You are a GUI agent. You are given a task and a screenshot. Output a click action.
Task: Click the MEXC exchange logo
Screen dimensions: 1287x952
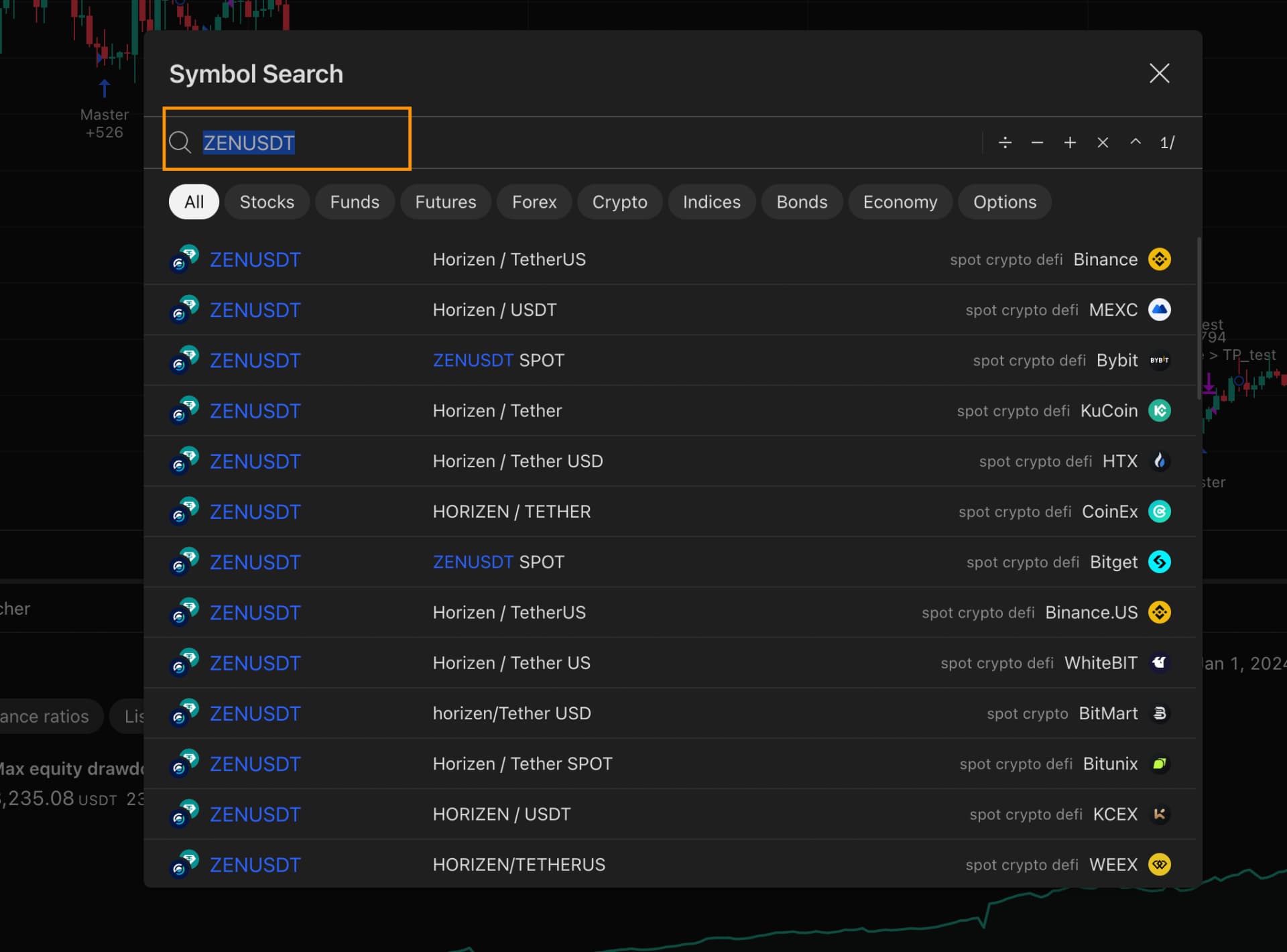pyautogui.click(x=1160, y=310)
